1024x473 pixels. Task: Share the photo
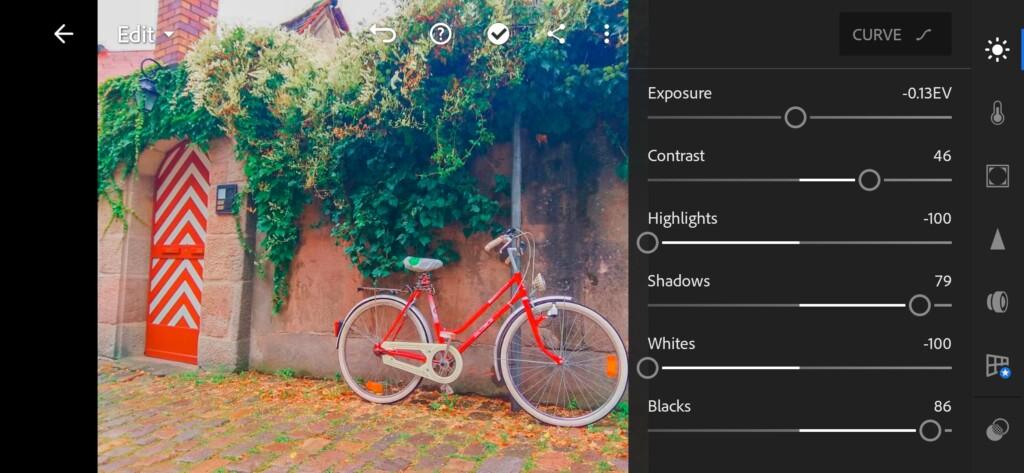(556, 34)
